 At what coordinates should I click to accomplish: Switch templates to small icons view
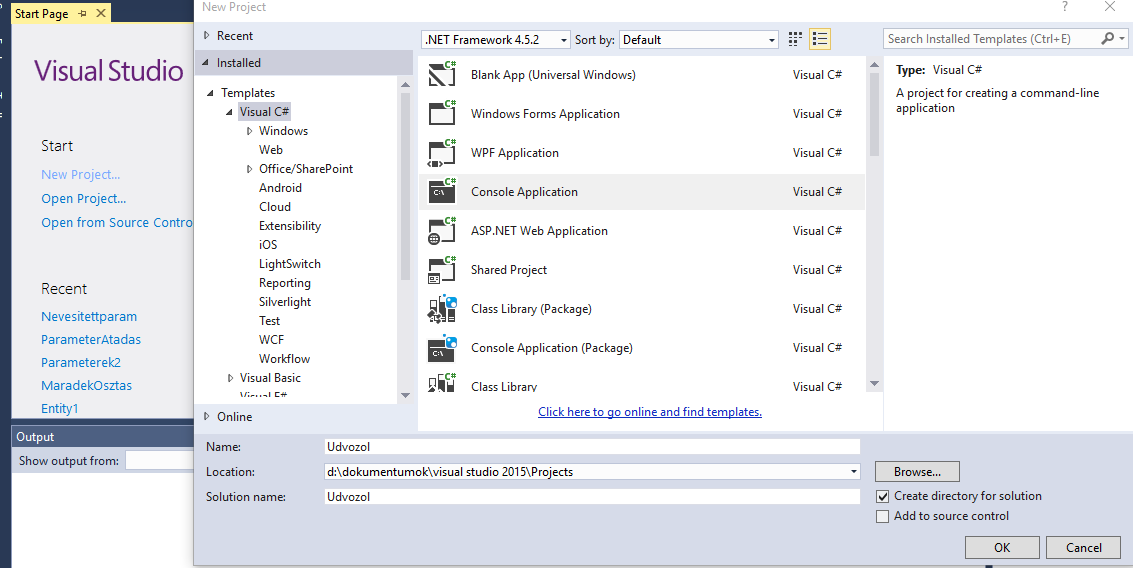click(796, 39)
